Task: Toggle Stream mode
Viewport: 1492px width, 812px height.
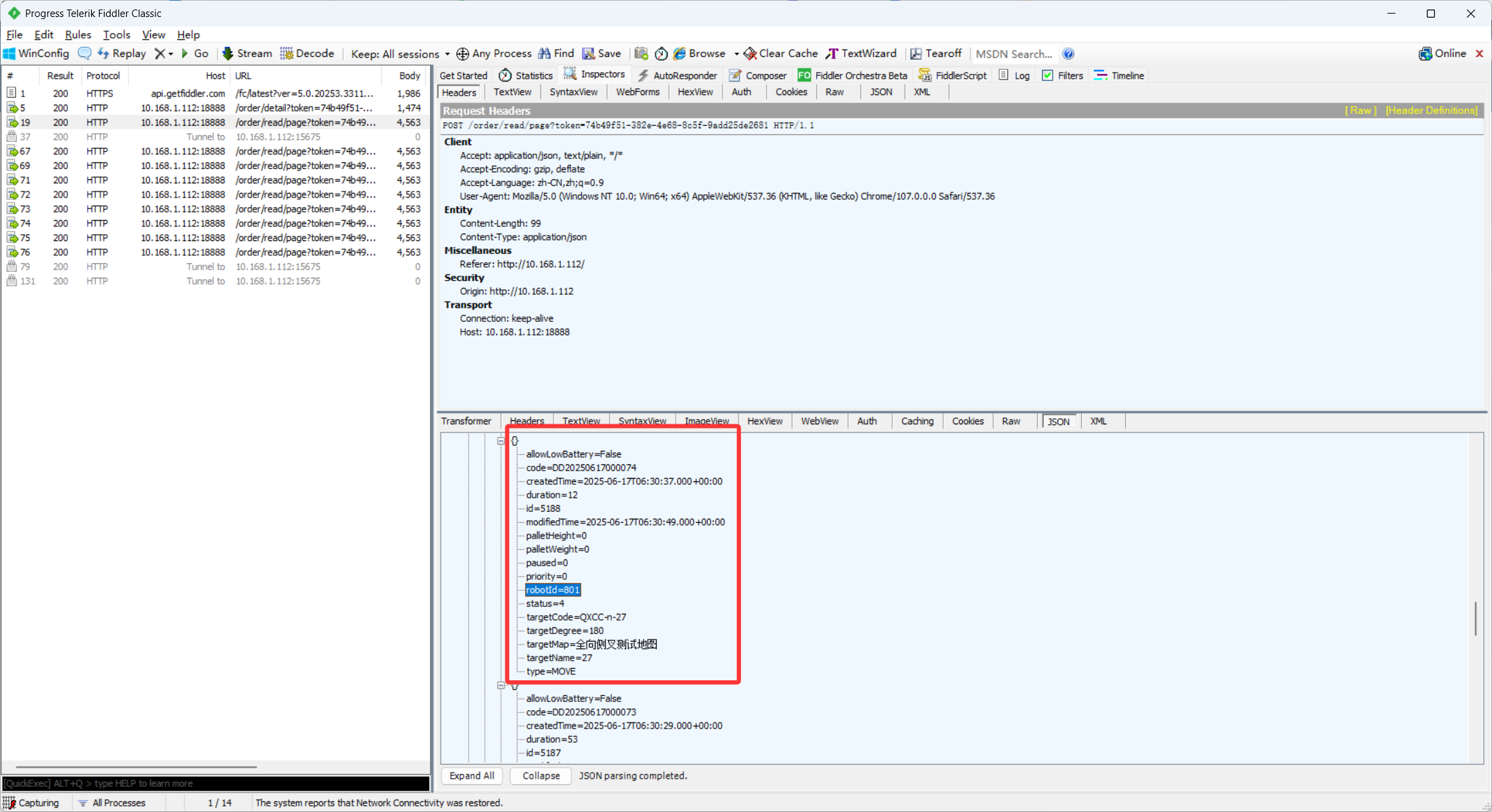Action: click(247, 54)
